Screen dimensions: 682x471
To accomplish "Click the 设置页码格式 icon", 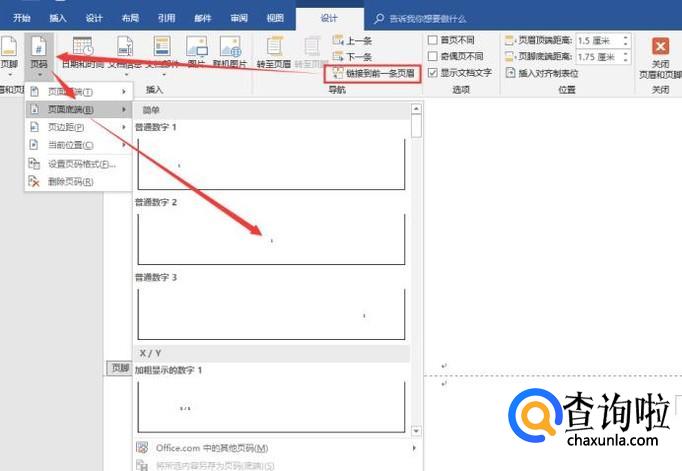I will coord(34,164).
